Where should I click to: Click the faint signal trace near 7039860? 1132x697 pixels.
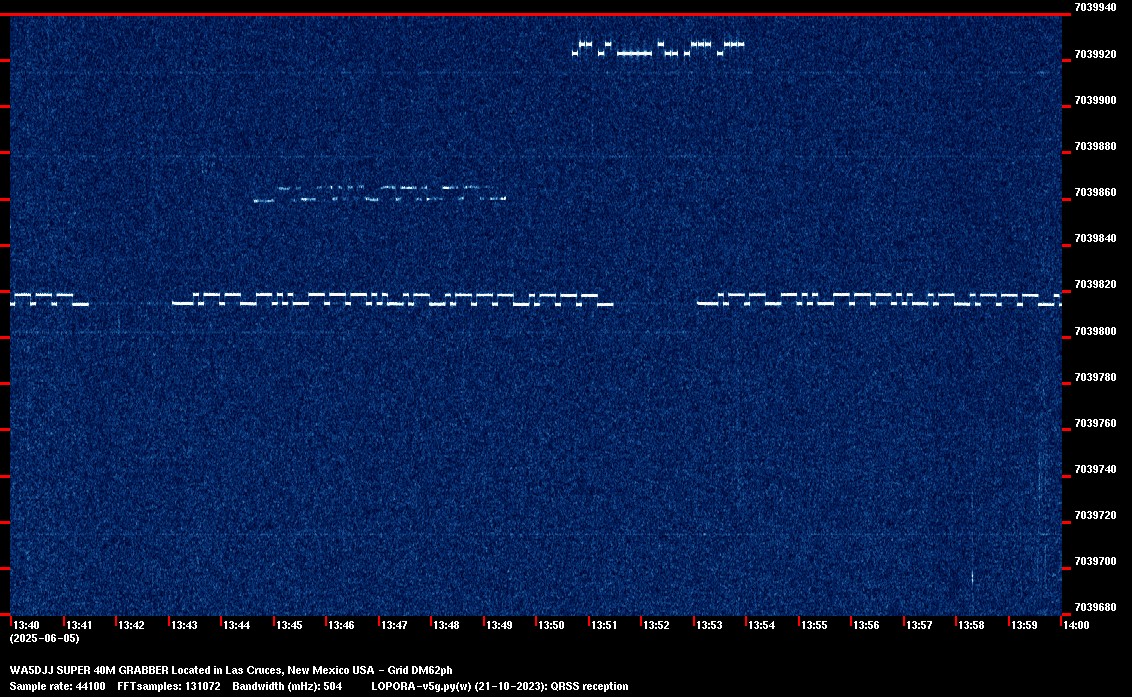click(x=380, y=194)
